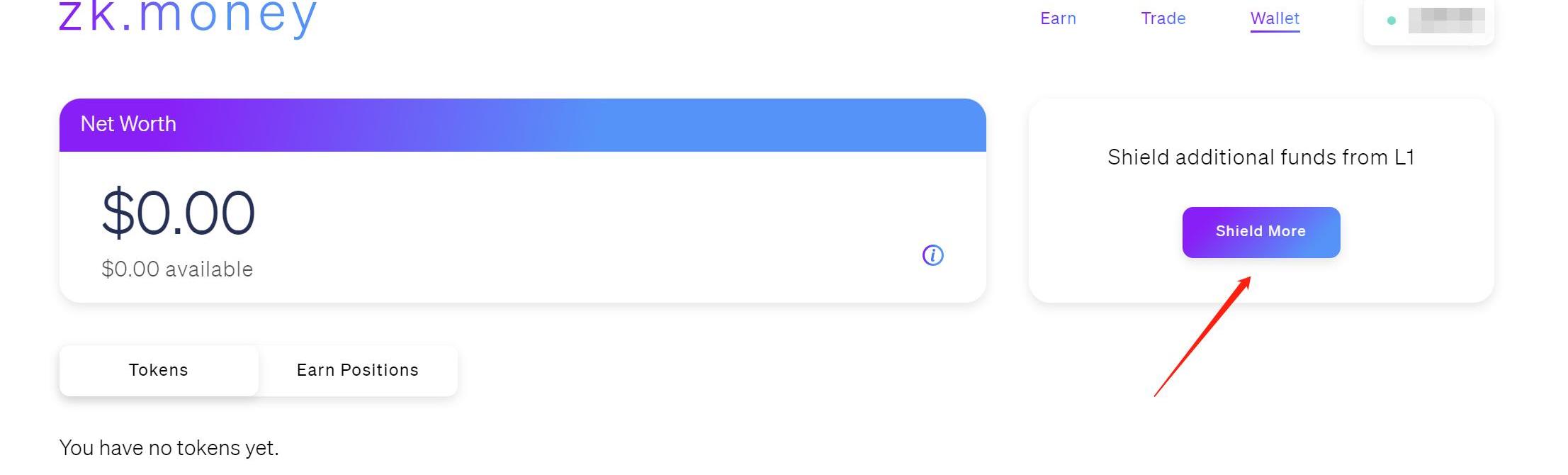Switch to the Tokens tab
The image size is (1568, 475).
coord(159,370)
